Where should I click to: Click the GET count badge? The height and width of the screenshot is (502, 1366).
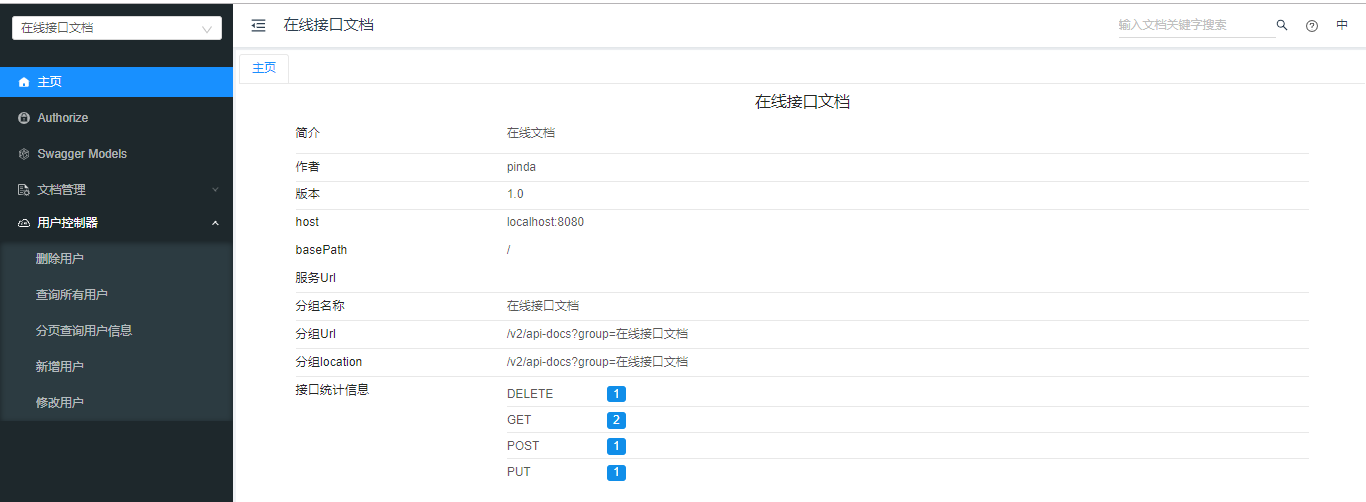tap(616, 420)
